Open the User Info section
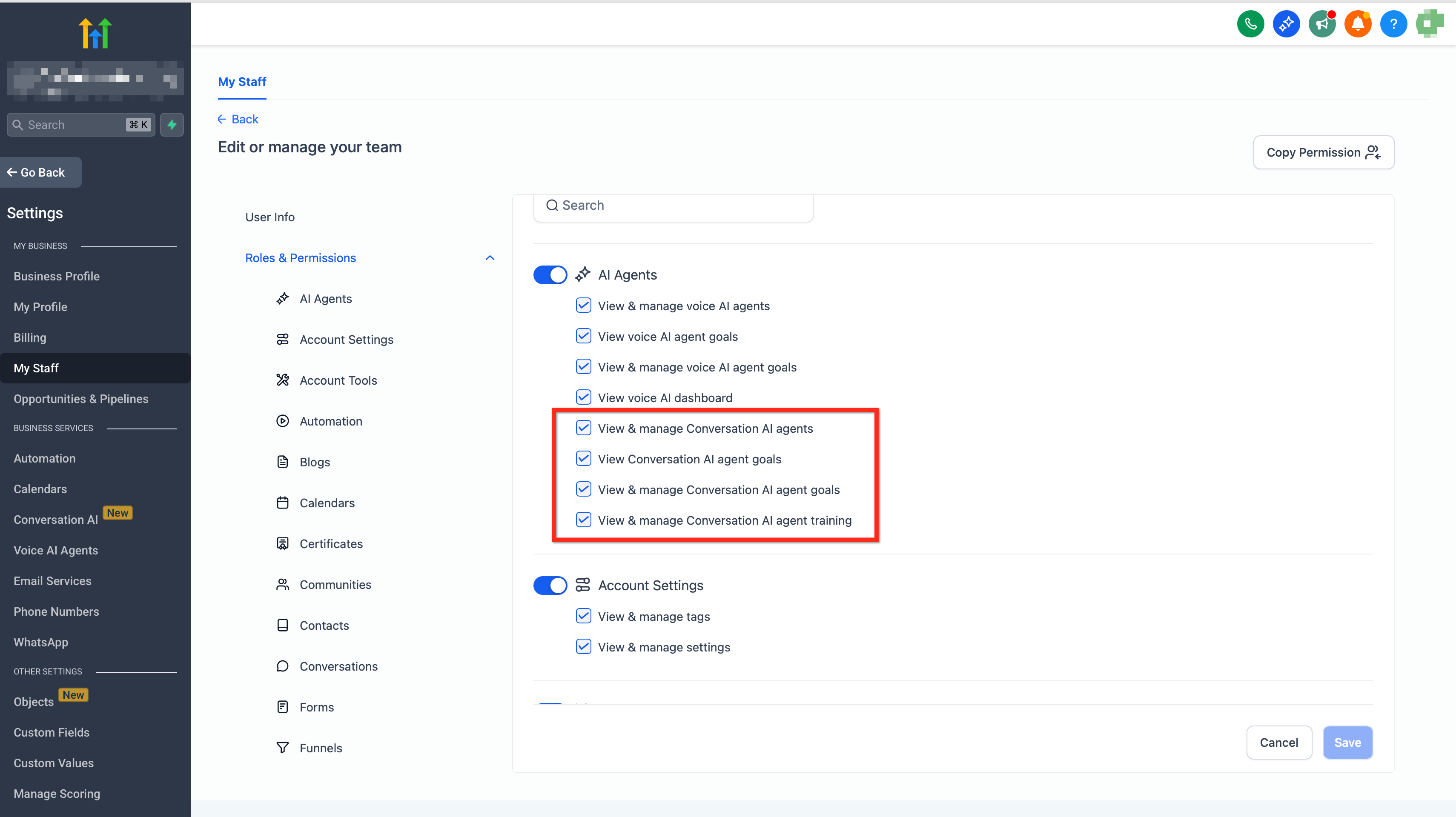 coord(269,217)
